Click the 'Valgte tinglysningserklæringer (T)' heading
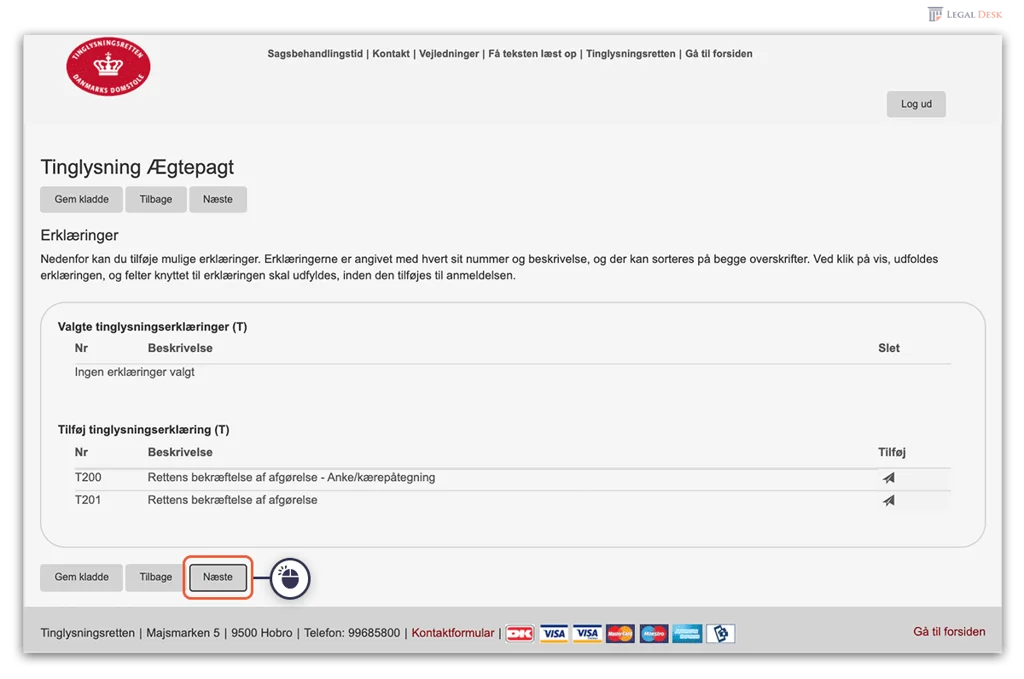 click(x=152, y=326)
